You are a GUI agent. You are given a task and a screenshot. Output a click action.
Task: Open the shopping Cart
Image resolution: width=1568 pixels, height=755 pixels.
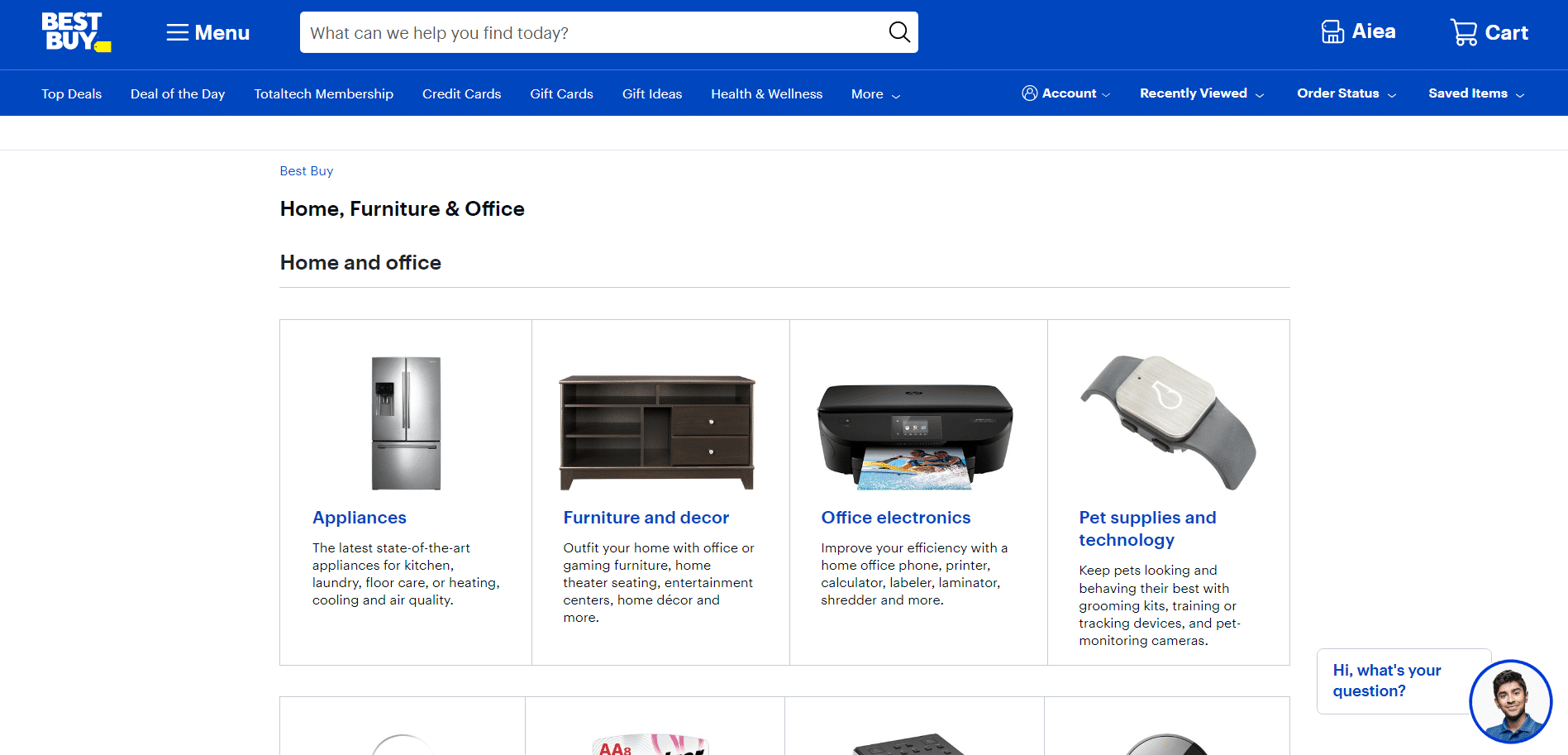coord(1489,32)
